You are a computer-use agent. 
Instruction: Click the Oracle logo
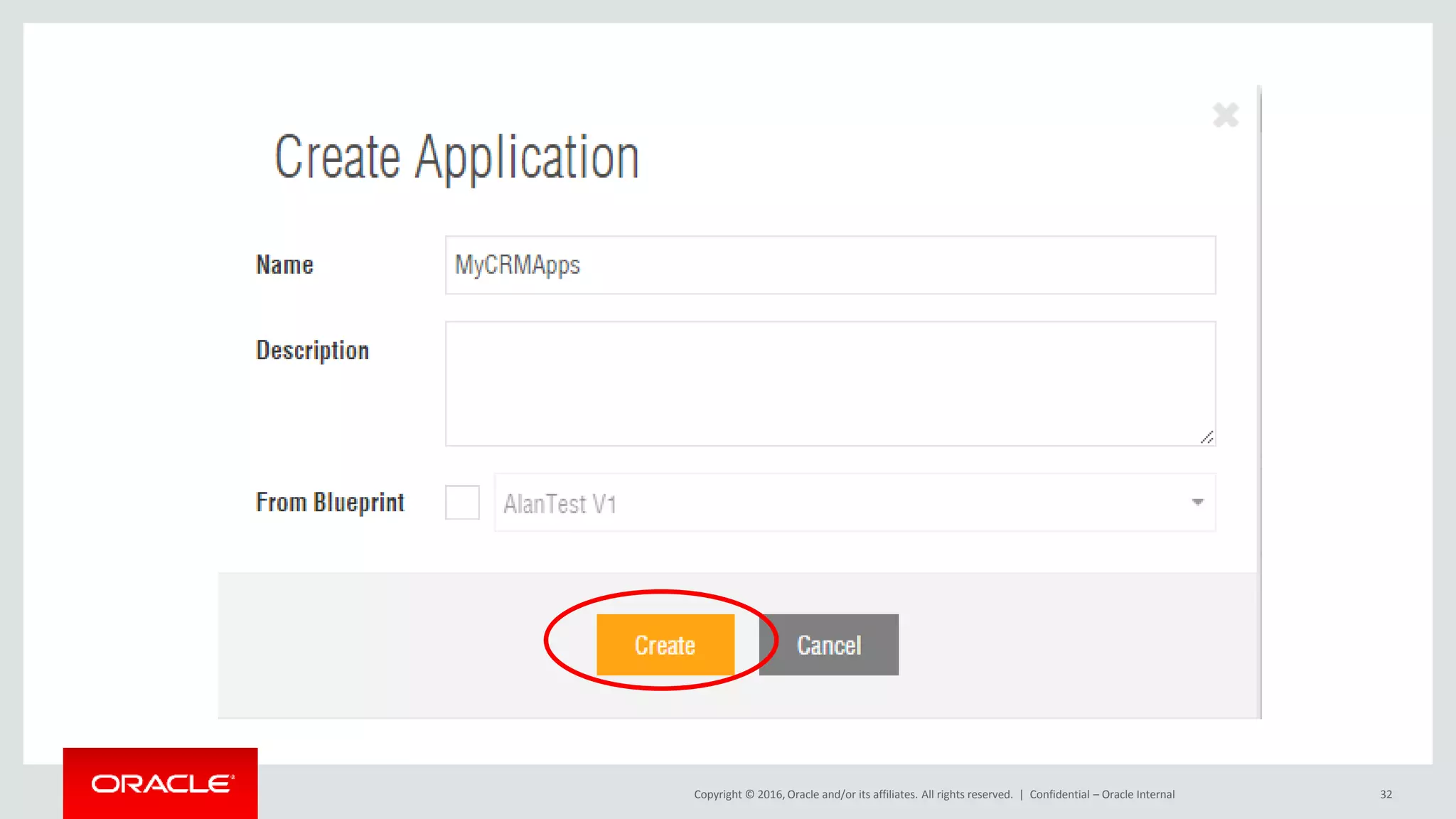coord(161,783)
